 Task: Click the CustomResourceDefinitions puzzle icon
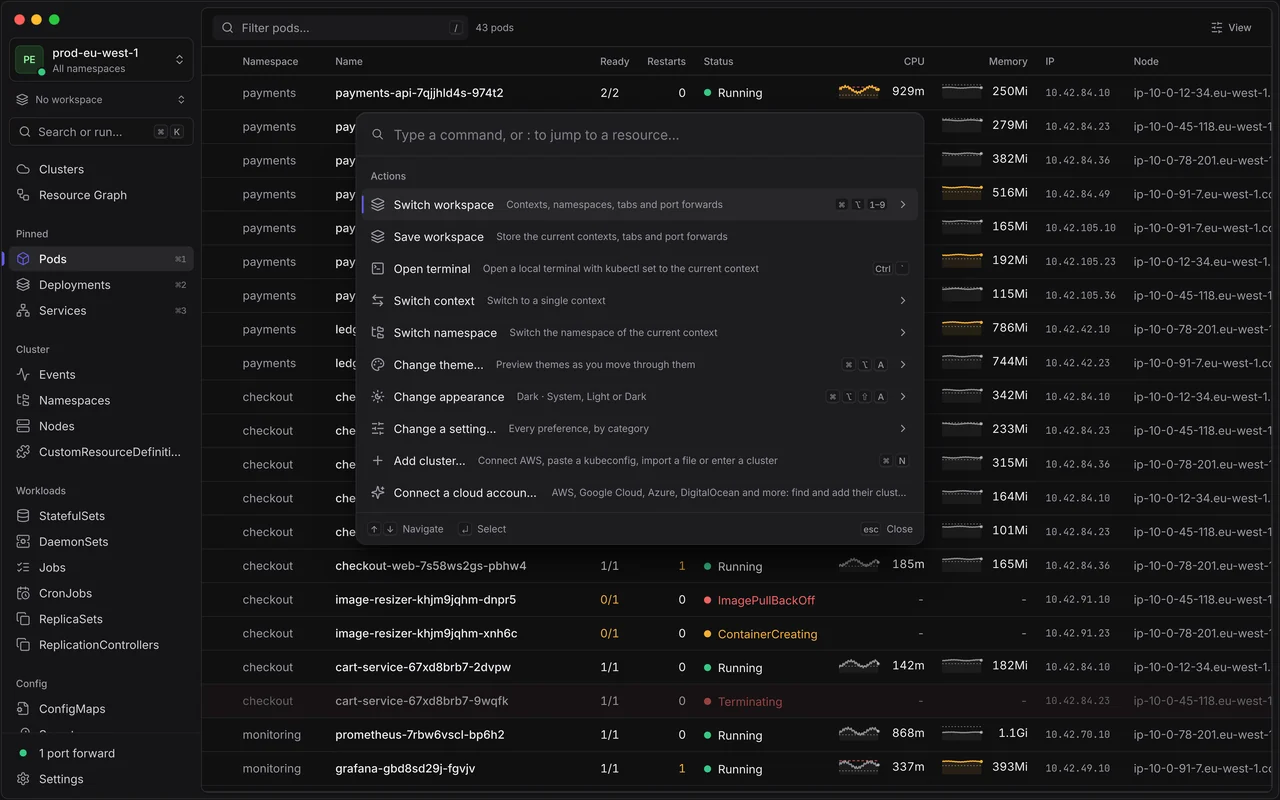tap(23, 452)
